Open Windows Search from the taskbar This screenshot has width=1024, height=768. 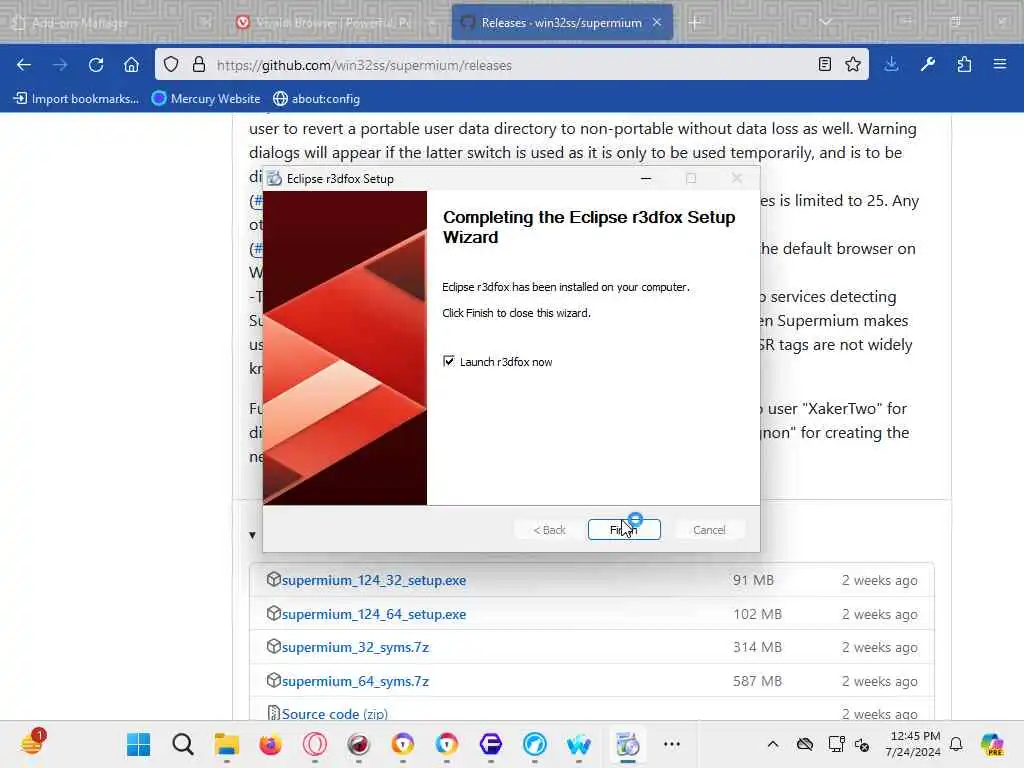183,744
